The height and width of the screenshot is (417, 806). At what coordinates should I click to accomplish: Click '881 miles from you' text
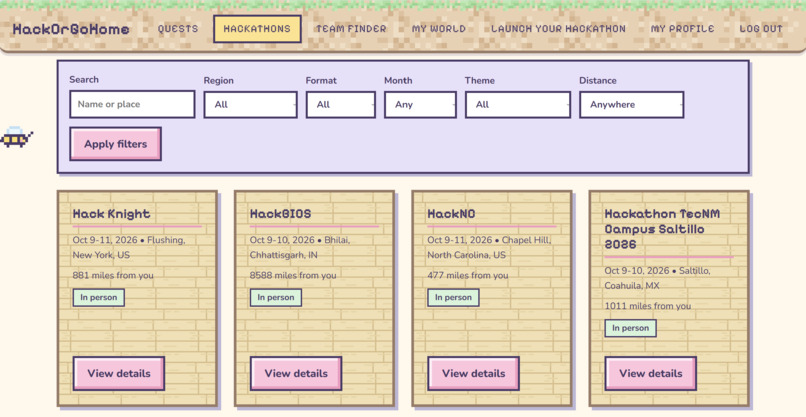pos(113,275)
